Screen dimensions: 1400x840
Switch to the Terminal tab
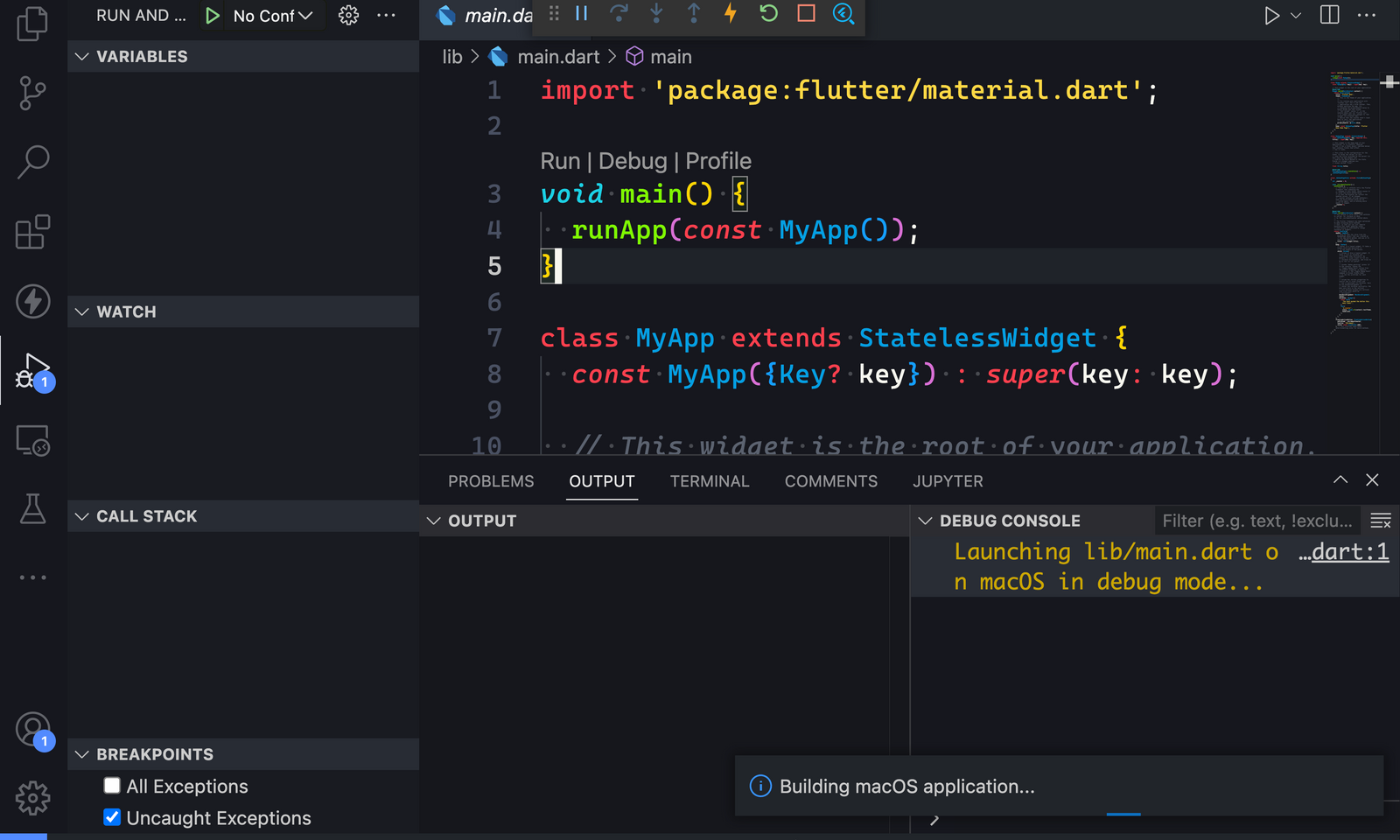click(710, 481)
